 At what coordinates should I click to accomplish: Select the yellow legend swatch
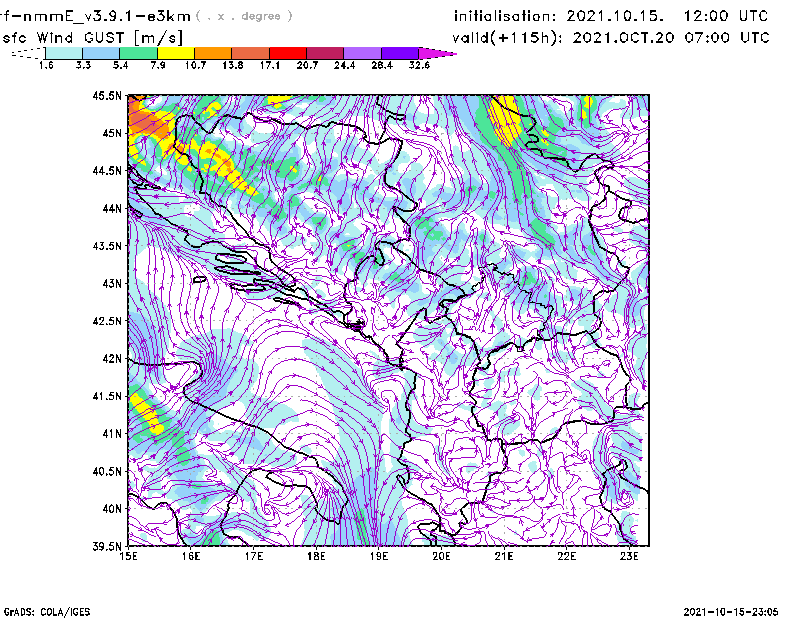(x=176, y=53)
